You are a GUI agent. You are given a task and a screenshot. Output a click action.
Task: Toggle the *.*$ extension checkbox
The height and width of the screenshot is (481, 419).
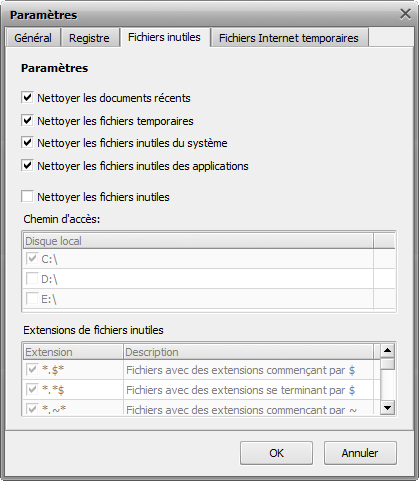(x=32, y=390)
